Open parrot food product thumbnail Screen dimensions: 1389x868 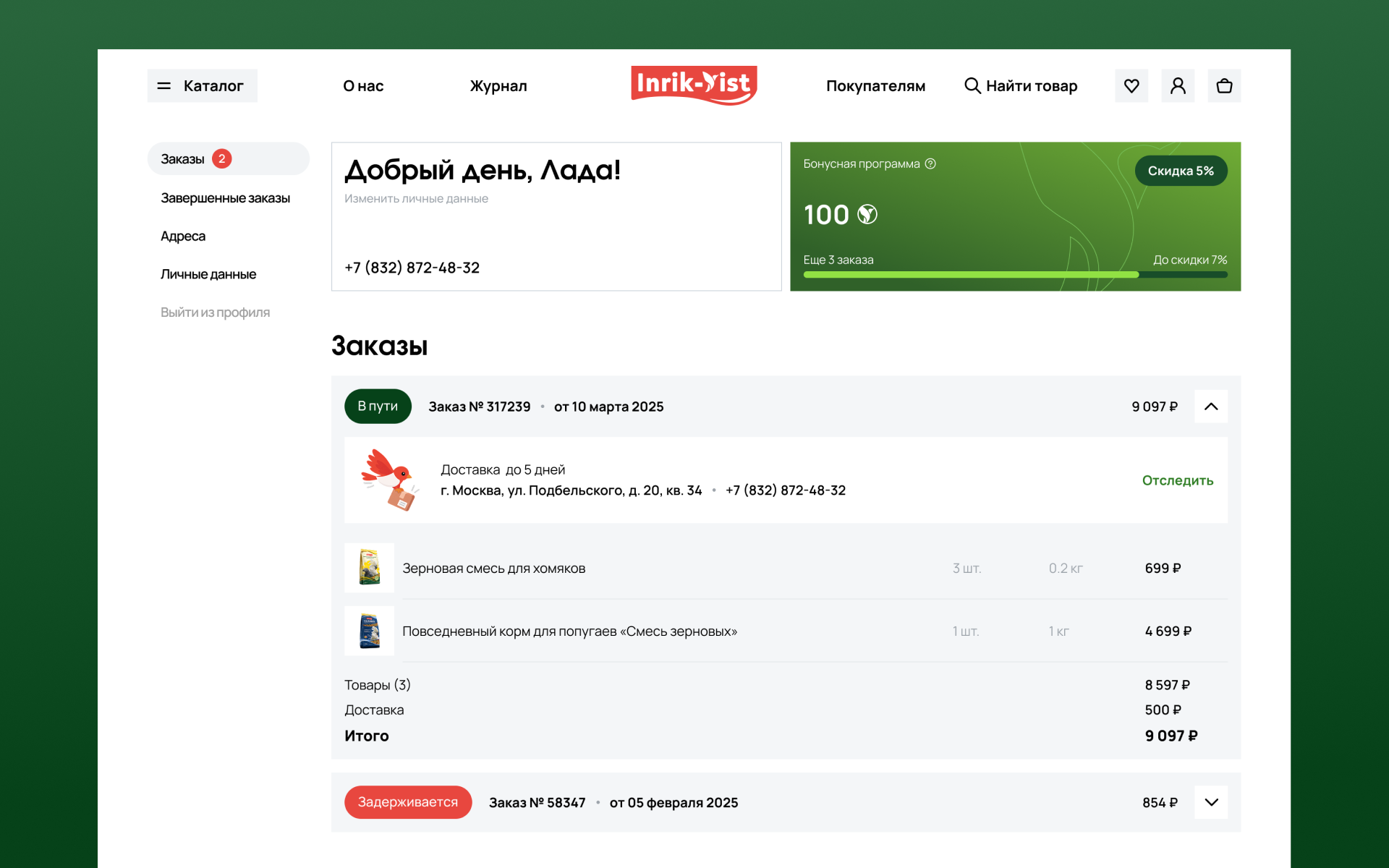point(369,631)
